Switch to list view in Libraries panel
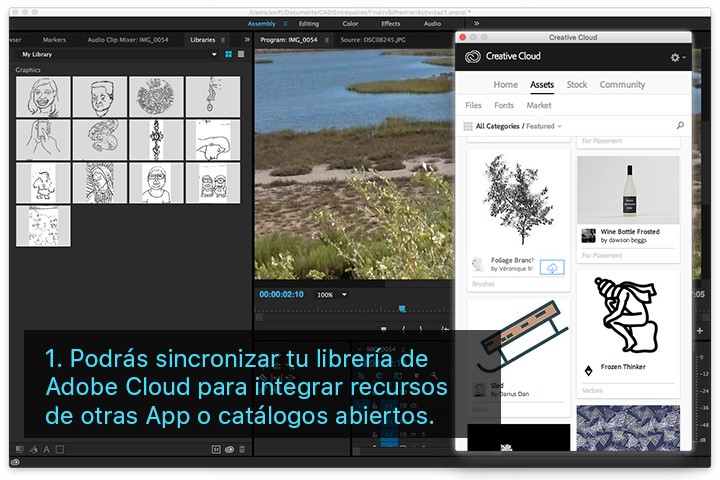 (241, 54)
